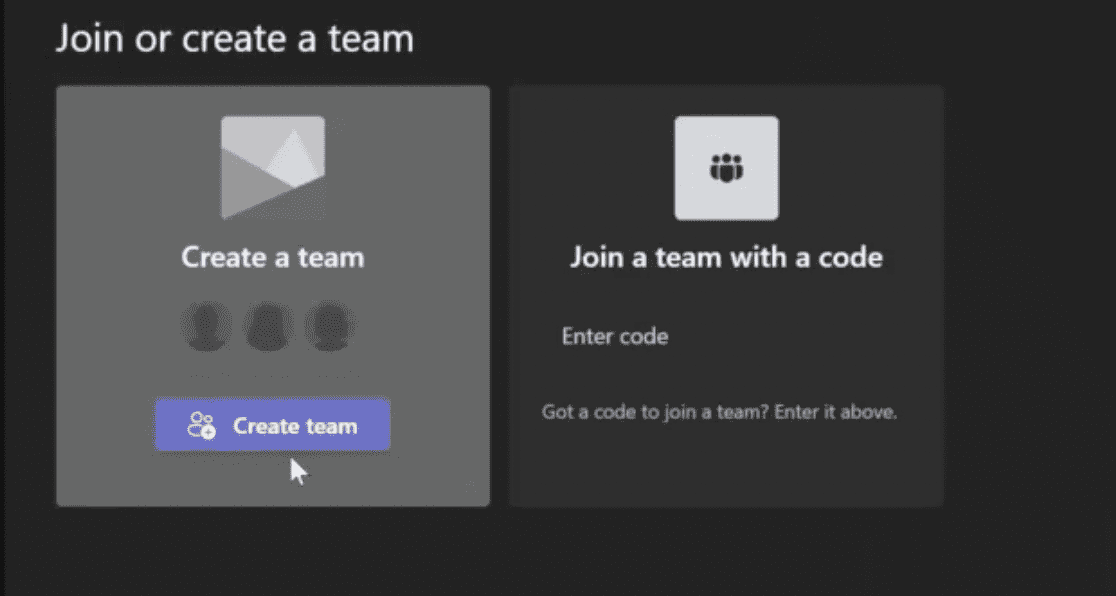Click the "Join or create a team" page heading
1116x596 pixels.
(234, 38)
